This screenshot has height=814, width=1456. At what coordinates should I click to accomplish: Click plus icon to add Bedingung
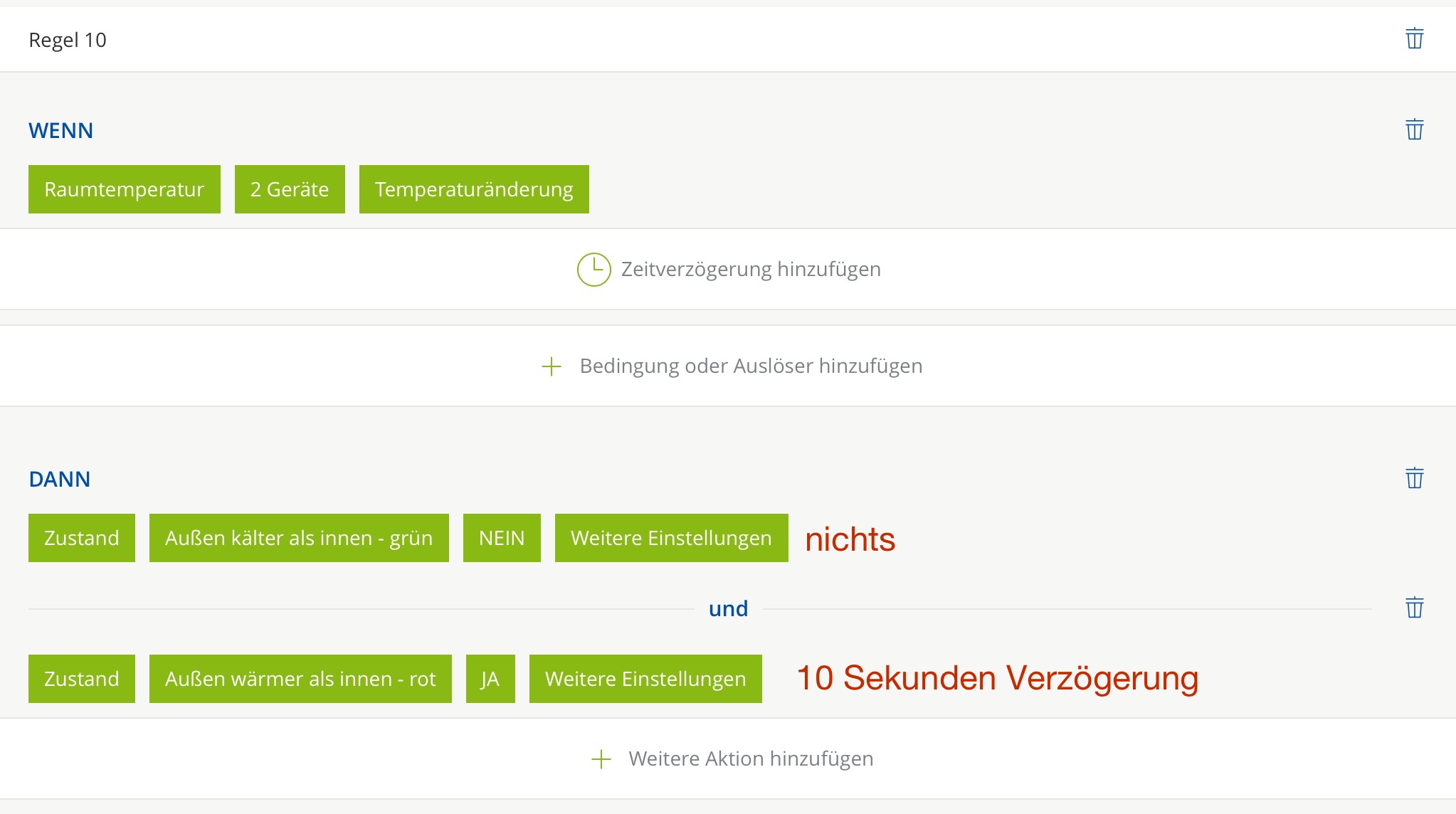552,366
